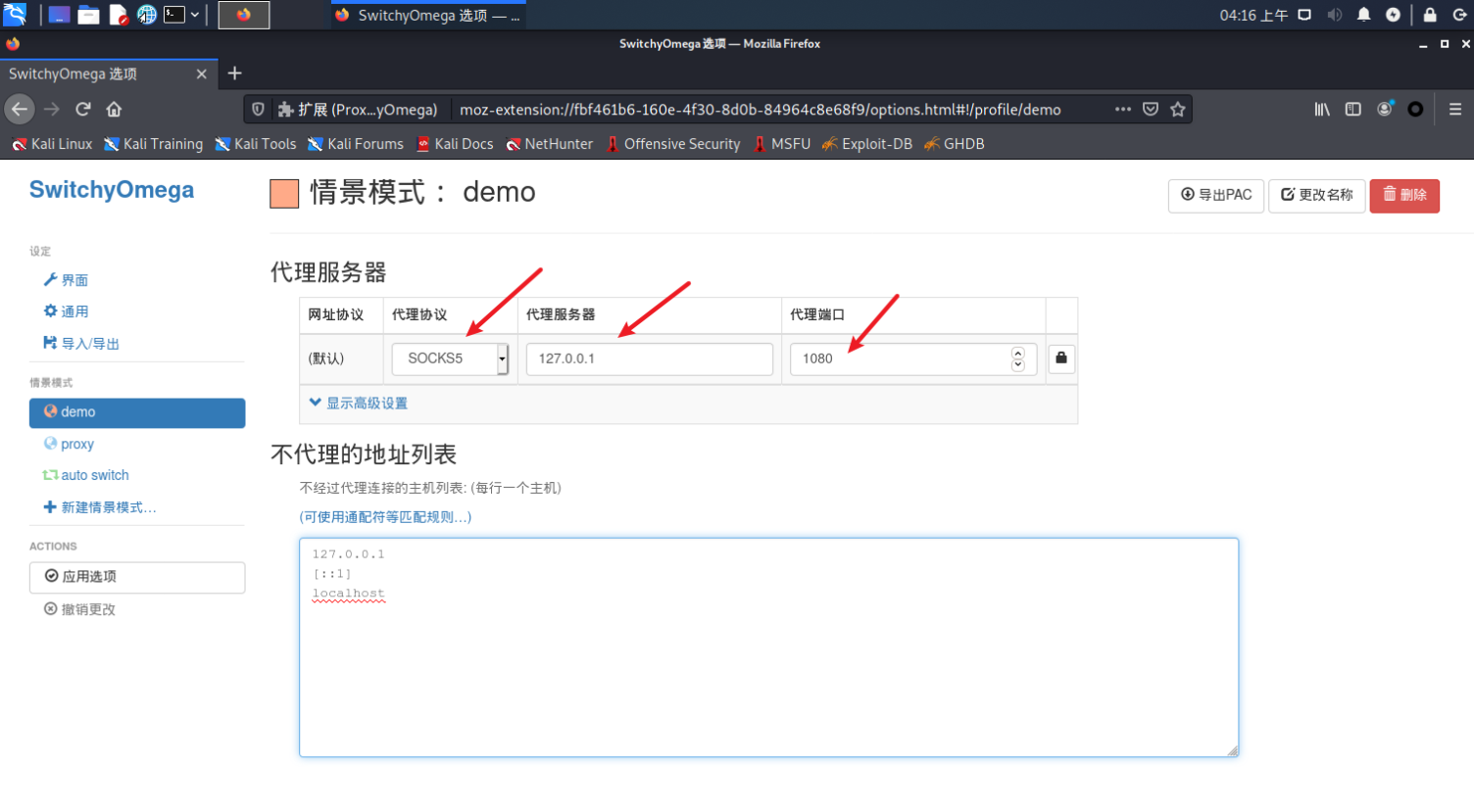Click the proxy server 127.0.0.1 field
Viewport: 1474px width, 812px height.
(650, 358)
